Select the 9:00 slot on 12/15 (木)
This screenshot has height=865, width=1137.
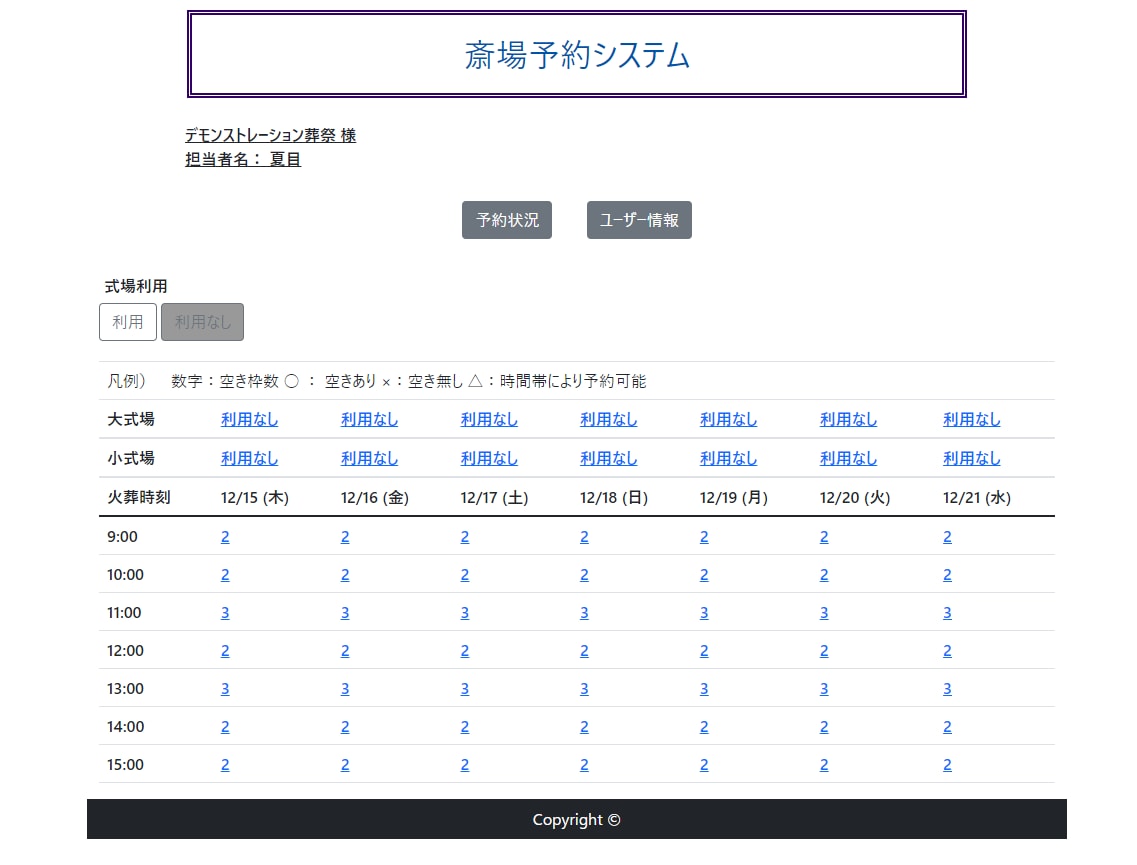click(x=225, y=537)
